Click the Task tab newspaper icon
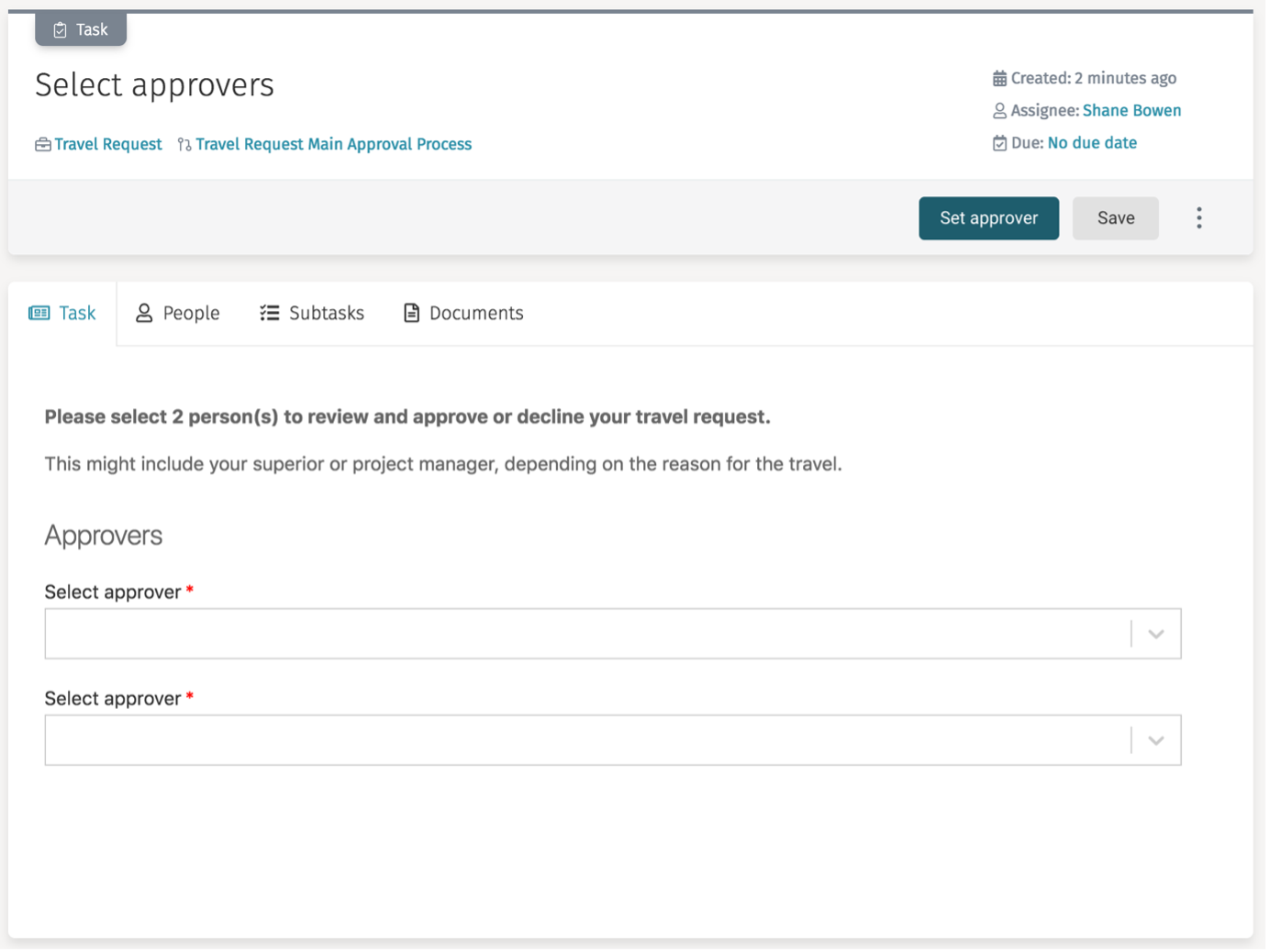Image resolution: width=1270 pixels, height=952 pixels. [39, 313]
